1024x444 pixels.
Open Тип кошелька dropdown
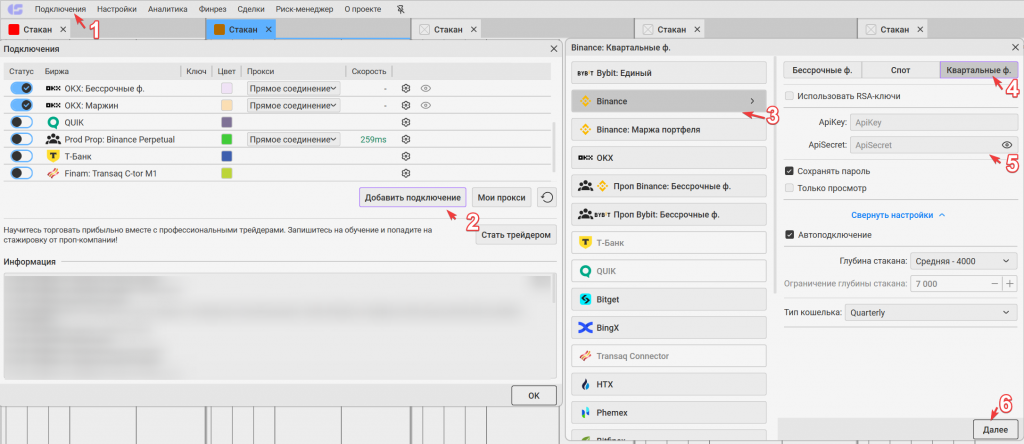pyautogui.click(x=931, y=313)
